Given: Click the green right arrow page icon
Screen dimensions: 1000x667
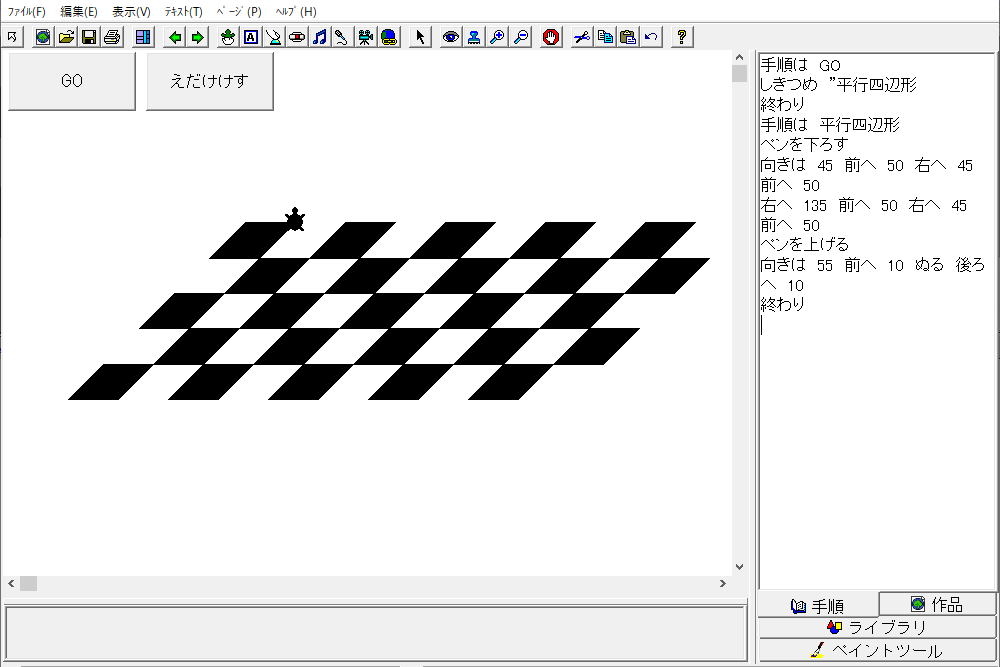Looking at the screenshot, I should click(198, 37).
